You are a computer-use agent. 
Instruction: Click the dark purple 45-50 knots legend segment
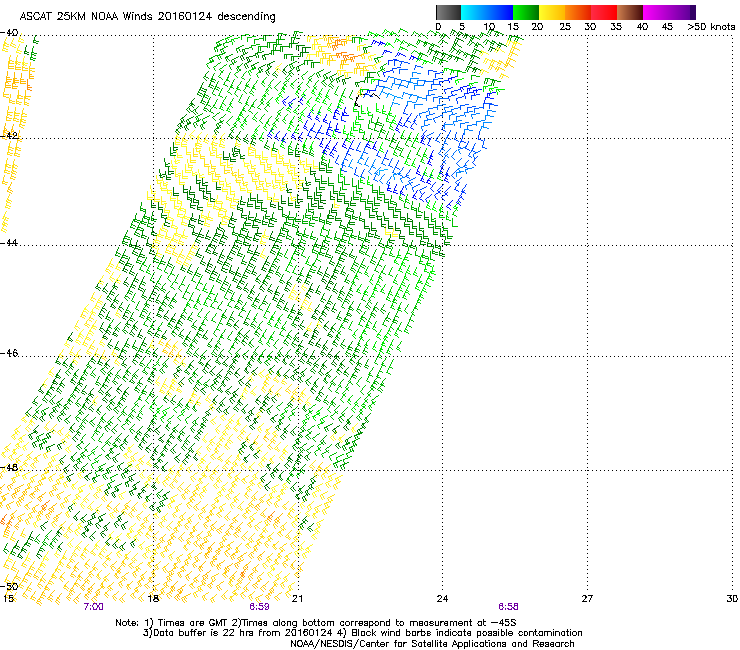pyautogui.click(x=682, y=12)
